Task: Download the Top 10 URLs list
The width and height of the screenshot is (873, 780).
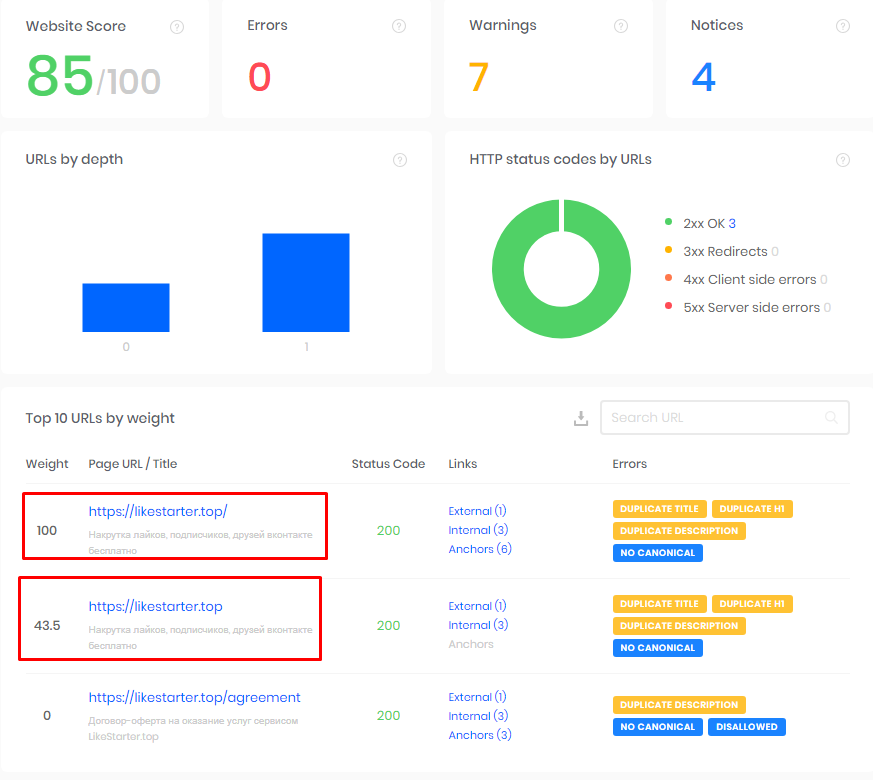Action: pos(580,419)
